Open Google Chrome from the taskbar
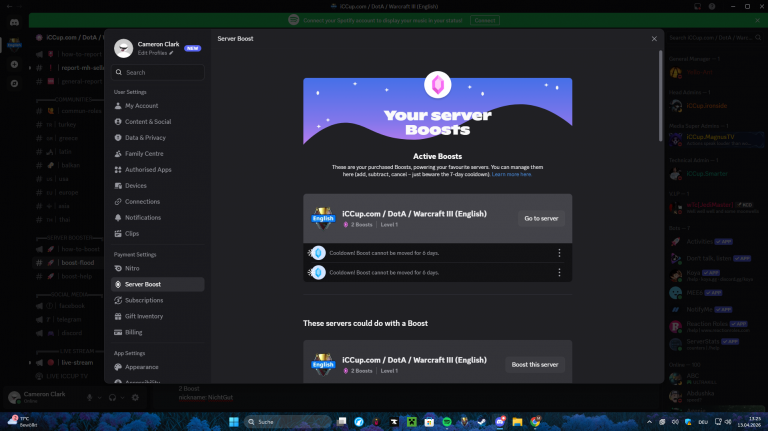This screenshot has width=768, height=431. [535, 422]
